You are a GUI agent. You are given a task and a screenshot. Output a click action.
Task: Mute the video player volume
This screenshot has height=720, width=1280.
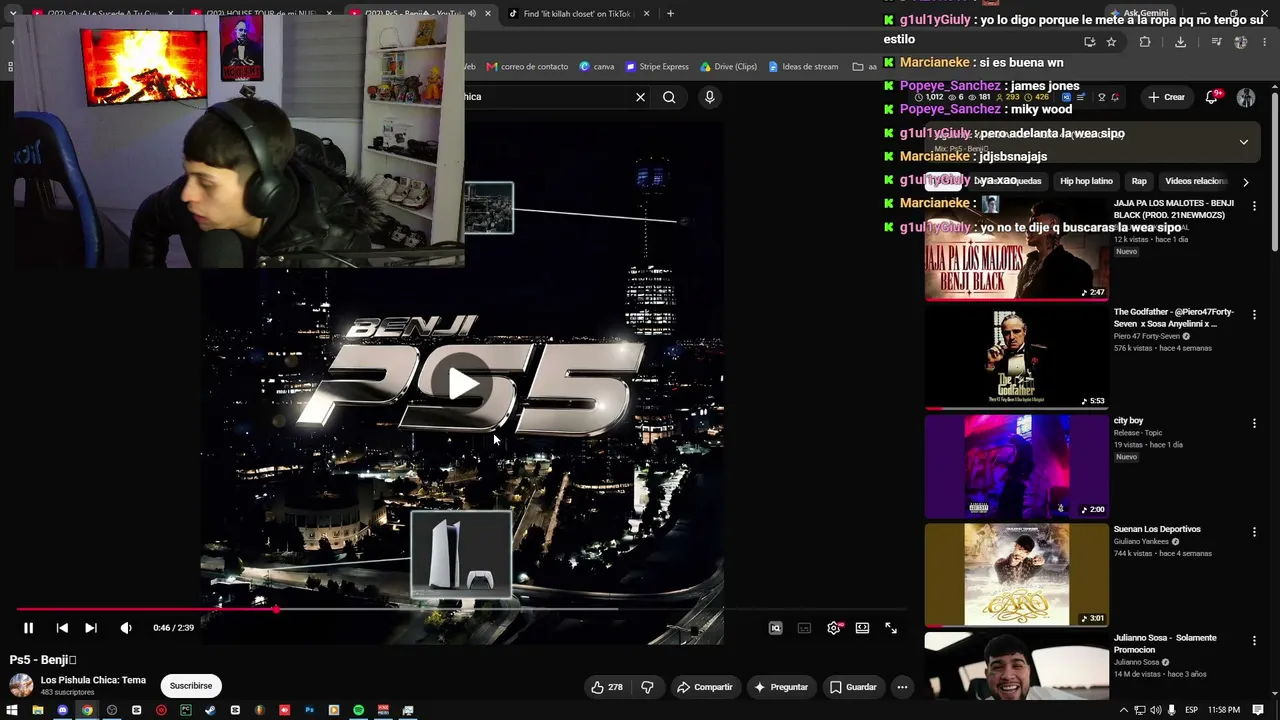coord(126,628)
